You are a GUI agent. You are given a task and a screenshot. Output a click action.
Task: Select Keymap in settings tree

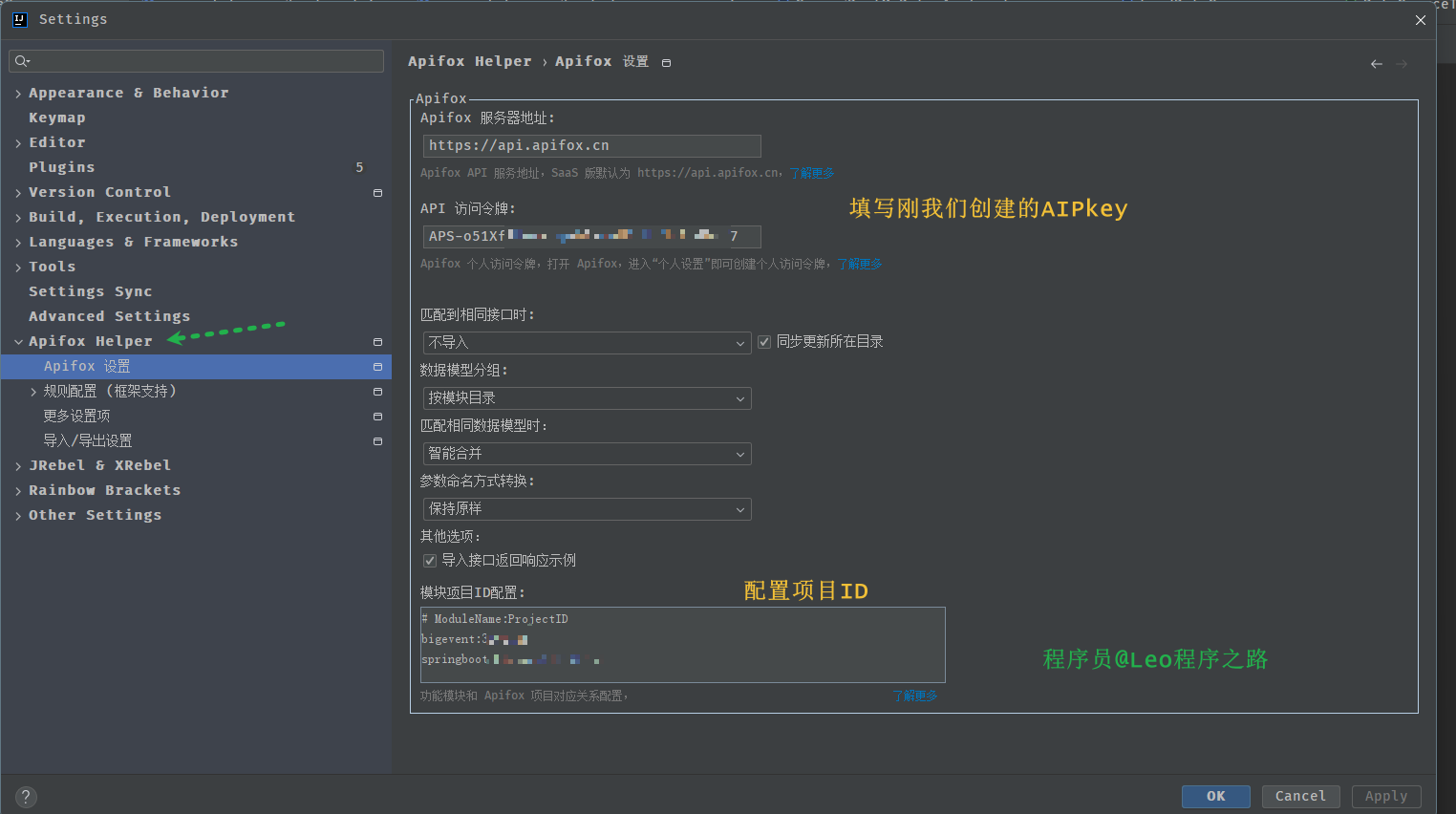(57, 118)
